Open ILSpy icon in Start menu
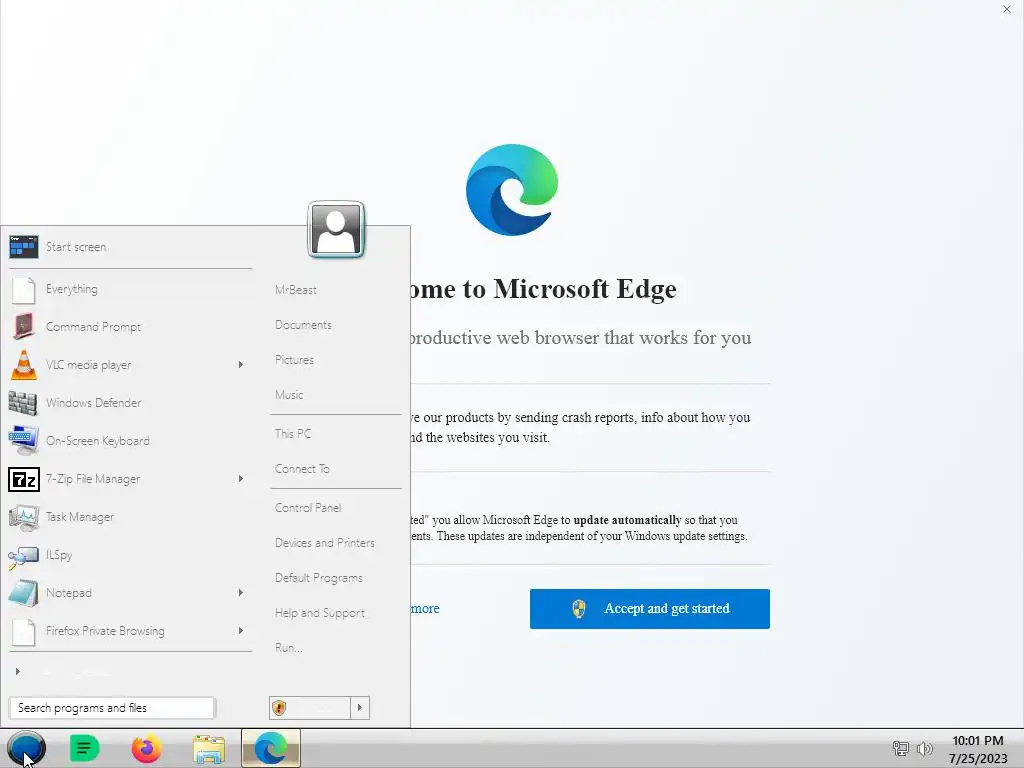Image resolution: width=1024 pixels, height=768 pixels. tap(24, 556)
